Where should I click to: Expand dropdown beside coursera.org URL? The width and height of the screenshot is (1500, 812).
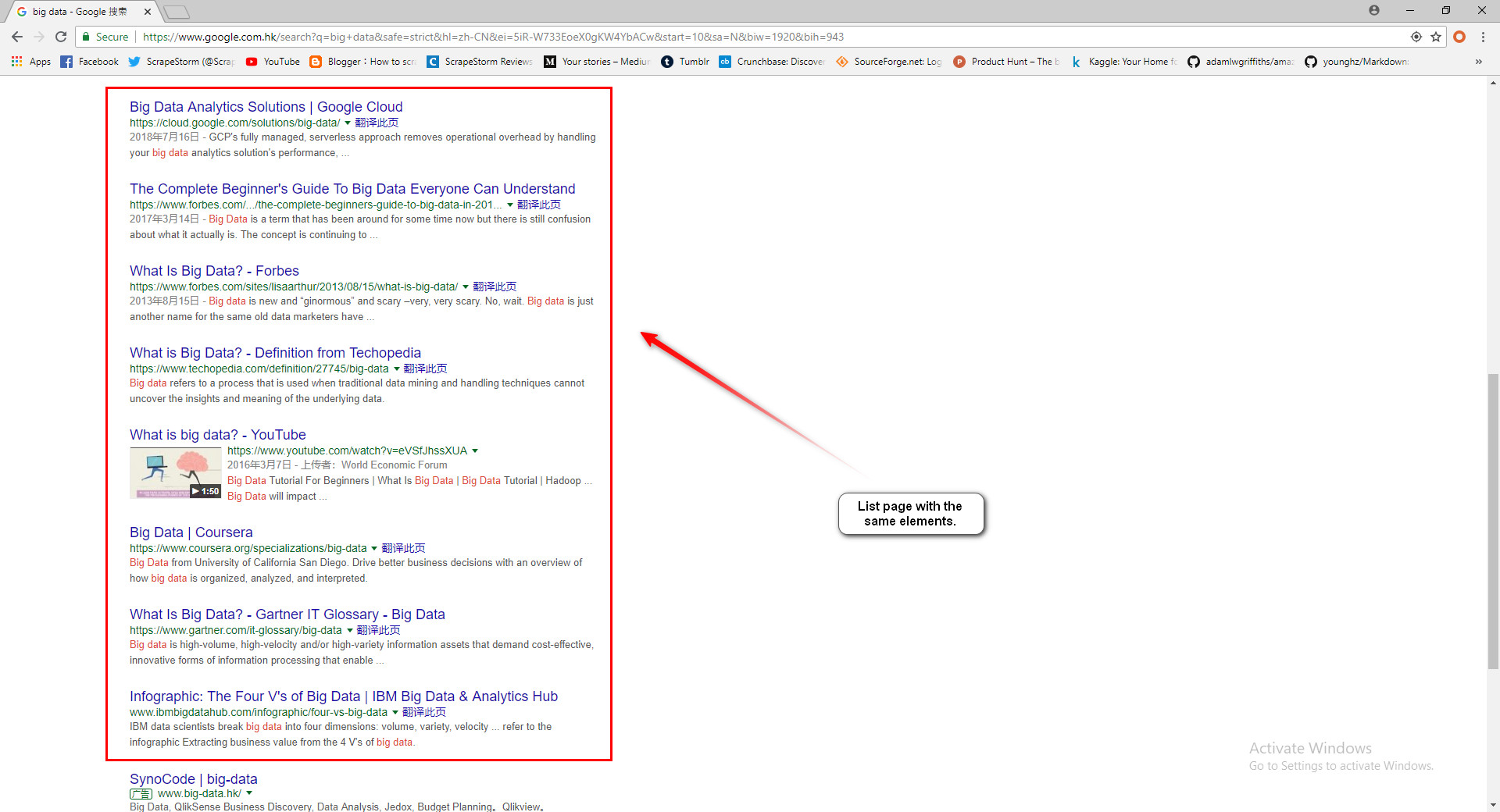374,548
